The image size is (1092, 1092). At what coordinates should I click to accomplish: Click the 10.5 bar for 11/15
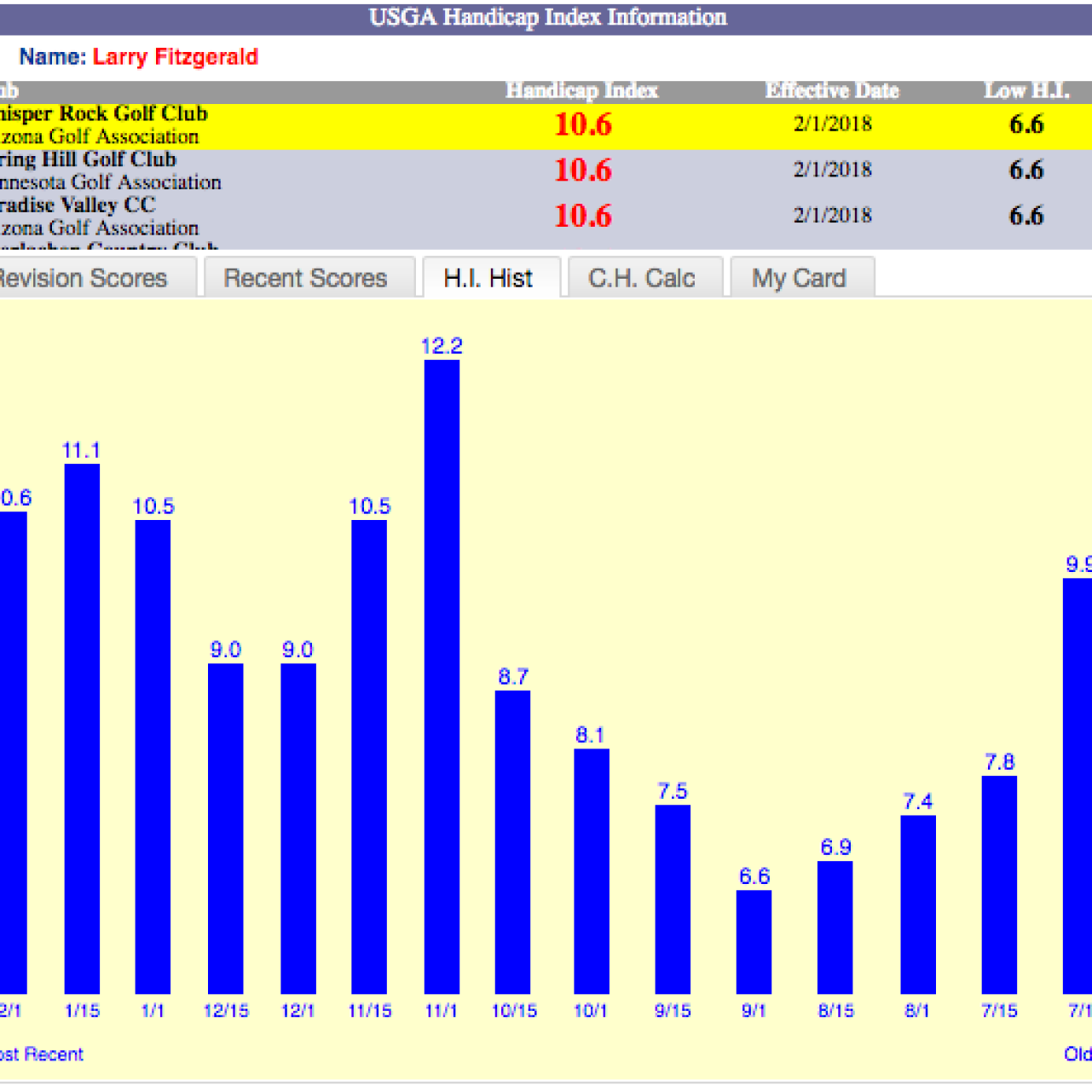(x=369, y=757)
